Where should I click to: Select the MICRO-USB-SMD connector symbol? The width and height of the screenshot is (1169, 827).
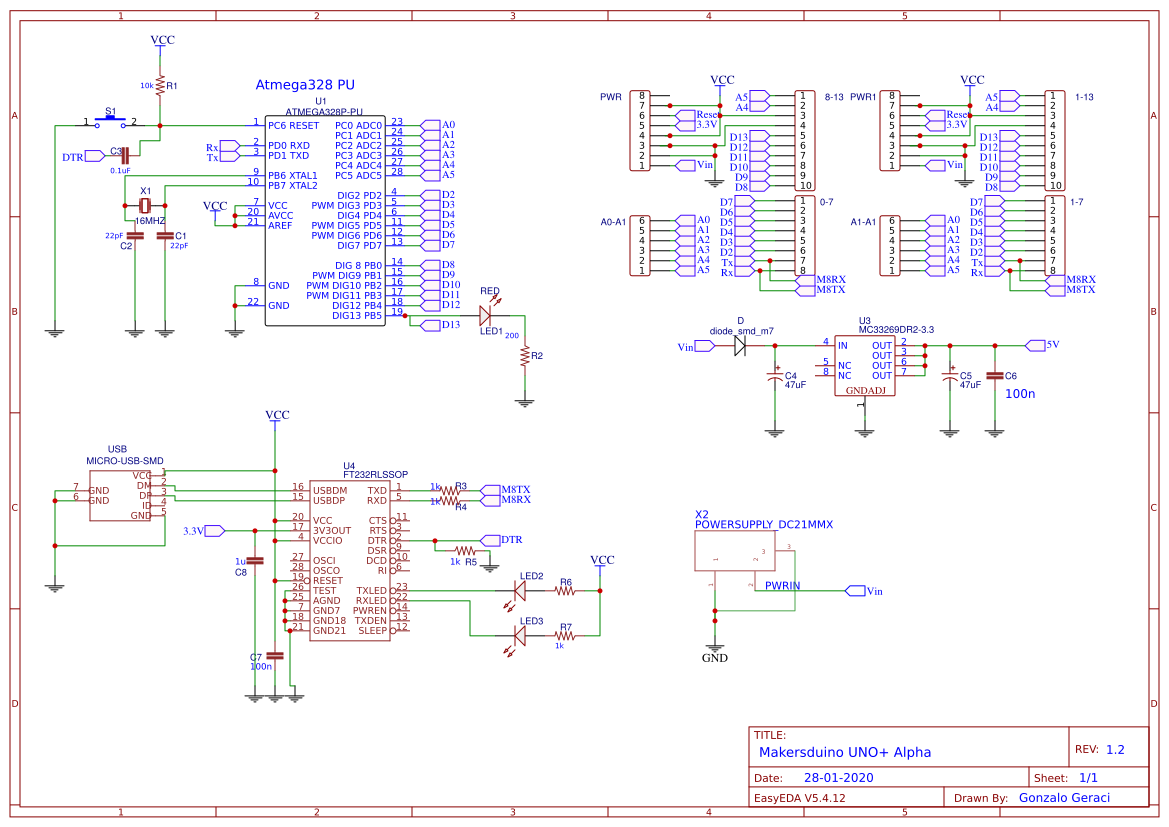click(120, 495)
